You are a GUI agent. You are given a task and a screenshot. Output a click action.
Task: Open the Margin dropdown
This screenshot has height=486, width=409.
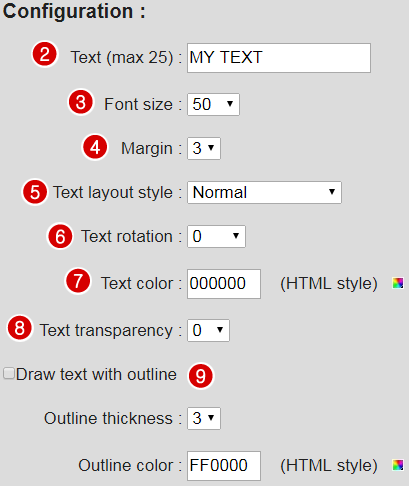coord(204,148)
